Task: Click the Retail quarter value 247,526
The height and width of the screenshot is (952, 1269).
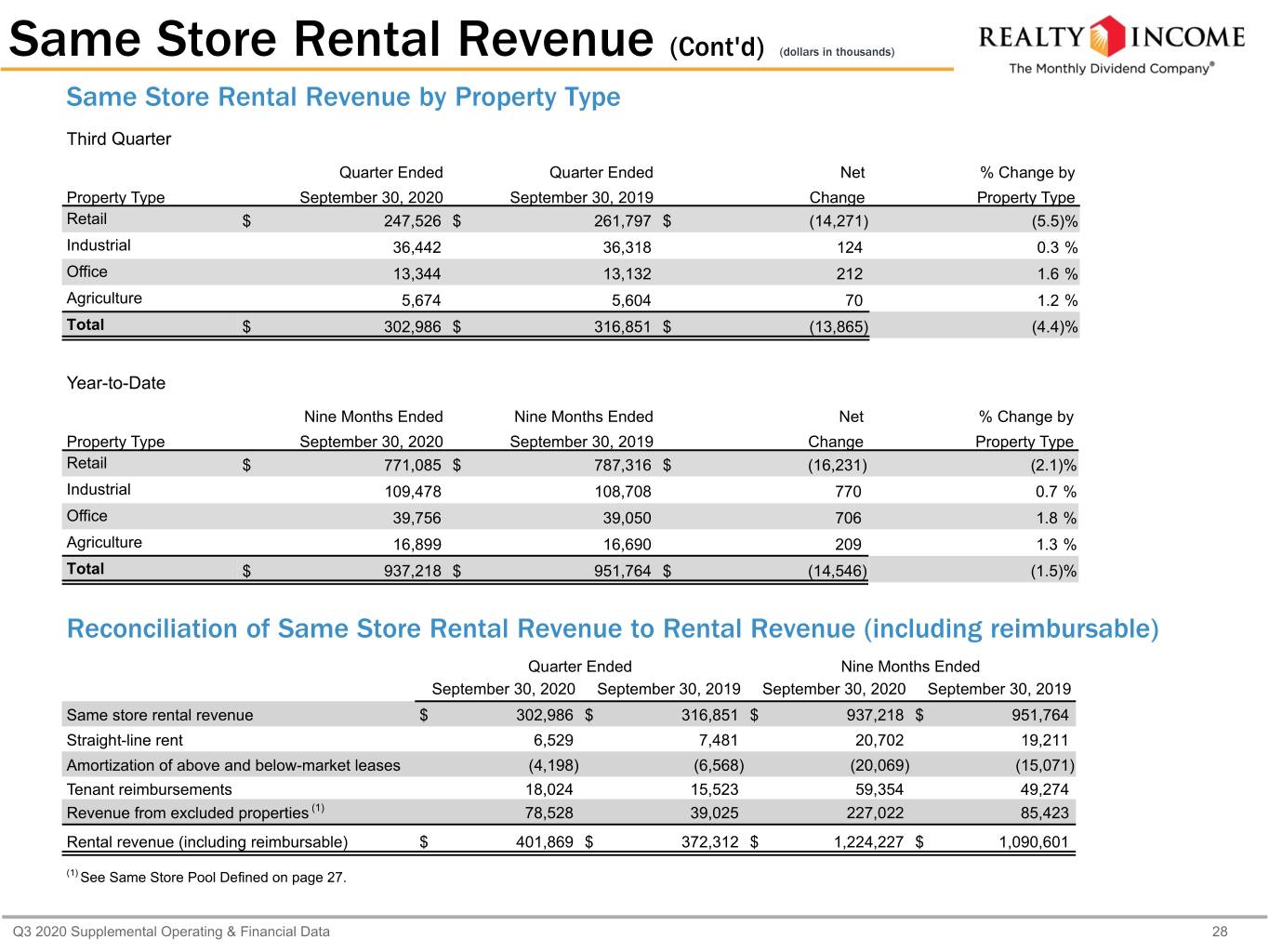Action: pos(413,221)
